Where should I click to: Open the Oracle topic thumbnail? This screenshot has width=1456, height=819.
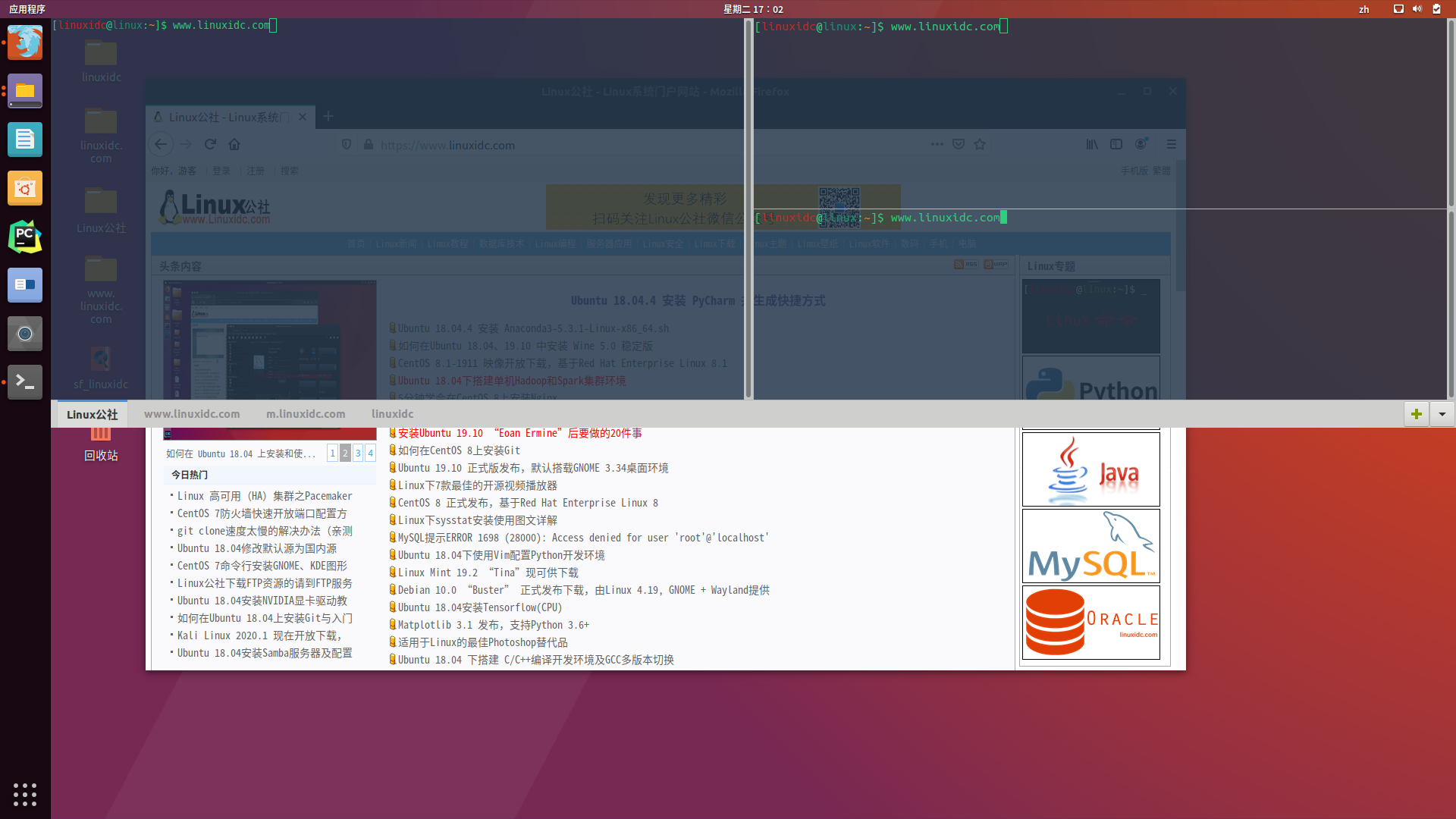pos(1090,623)
